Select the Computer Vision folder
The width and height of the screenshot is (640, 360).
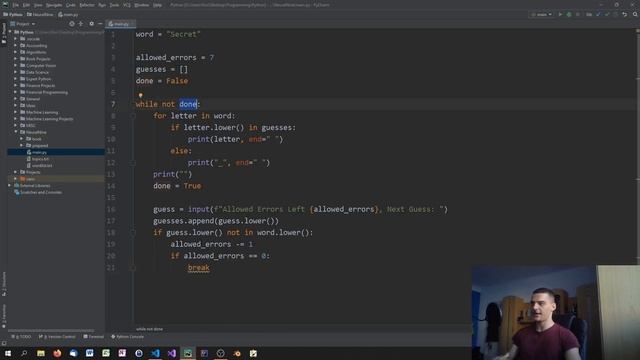41,65
